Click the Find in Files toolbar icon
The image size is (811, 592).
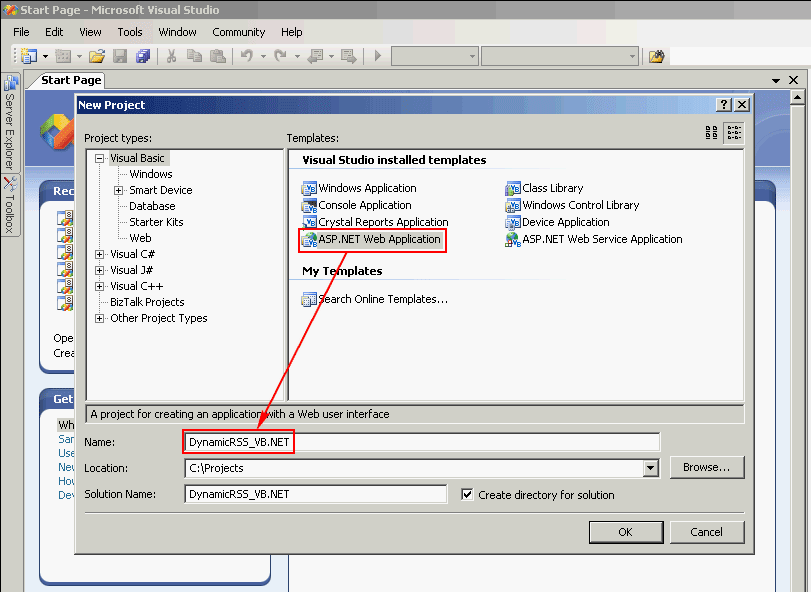[656, 56]
